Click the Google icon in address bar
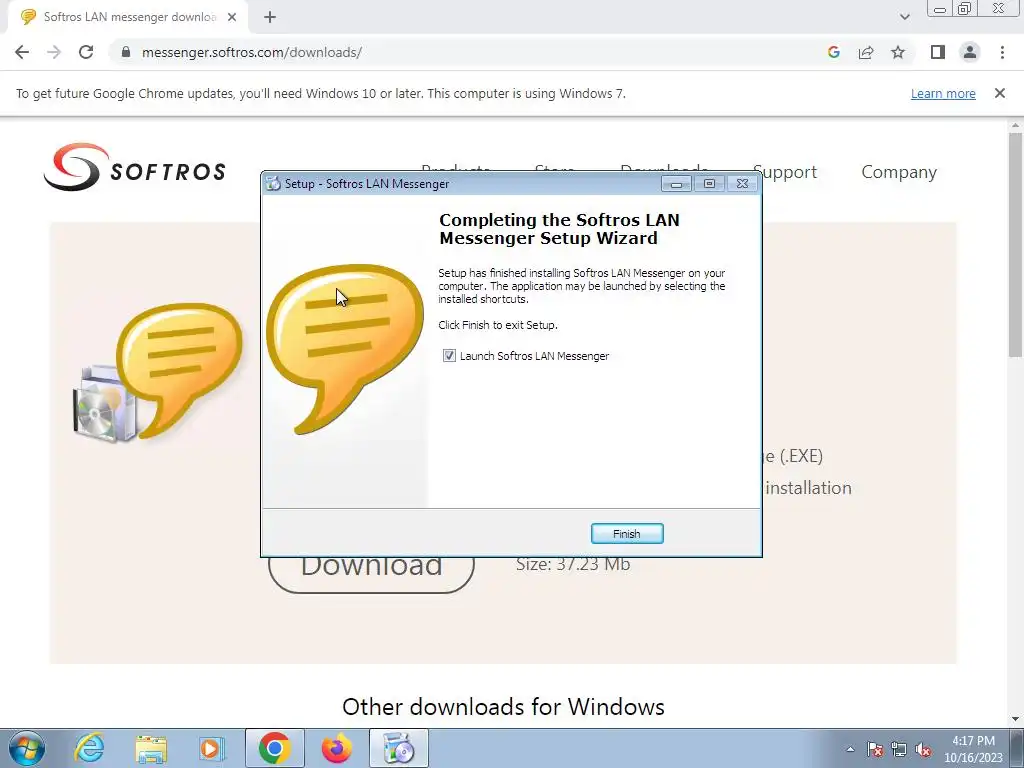 [x=833, y=52]
